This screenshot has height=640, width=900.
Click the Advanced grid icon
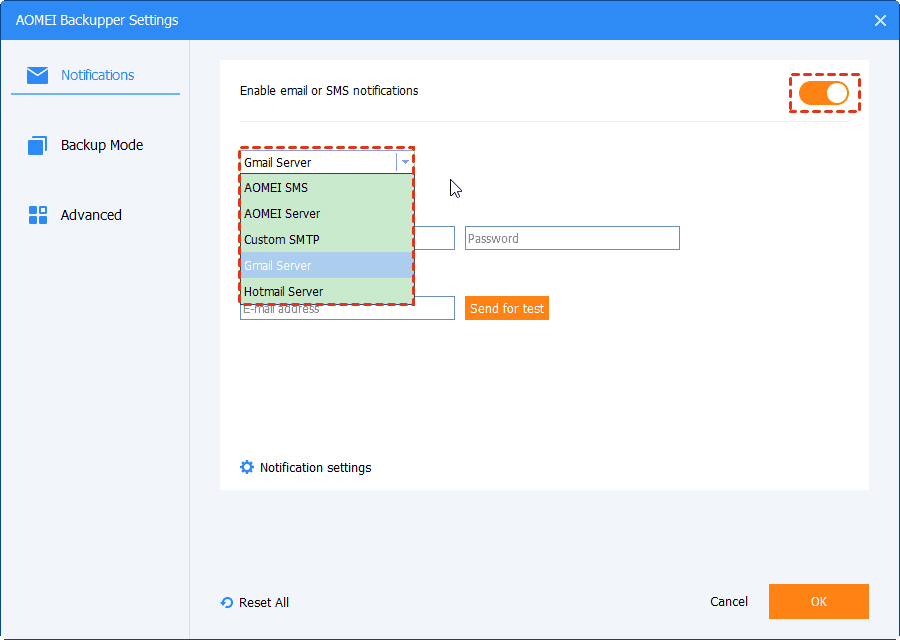coord(38,215)
